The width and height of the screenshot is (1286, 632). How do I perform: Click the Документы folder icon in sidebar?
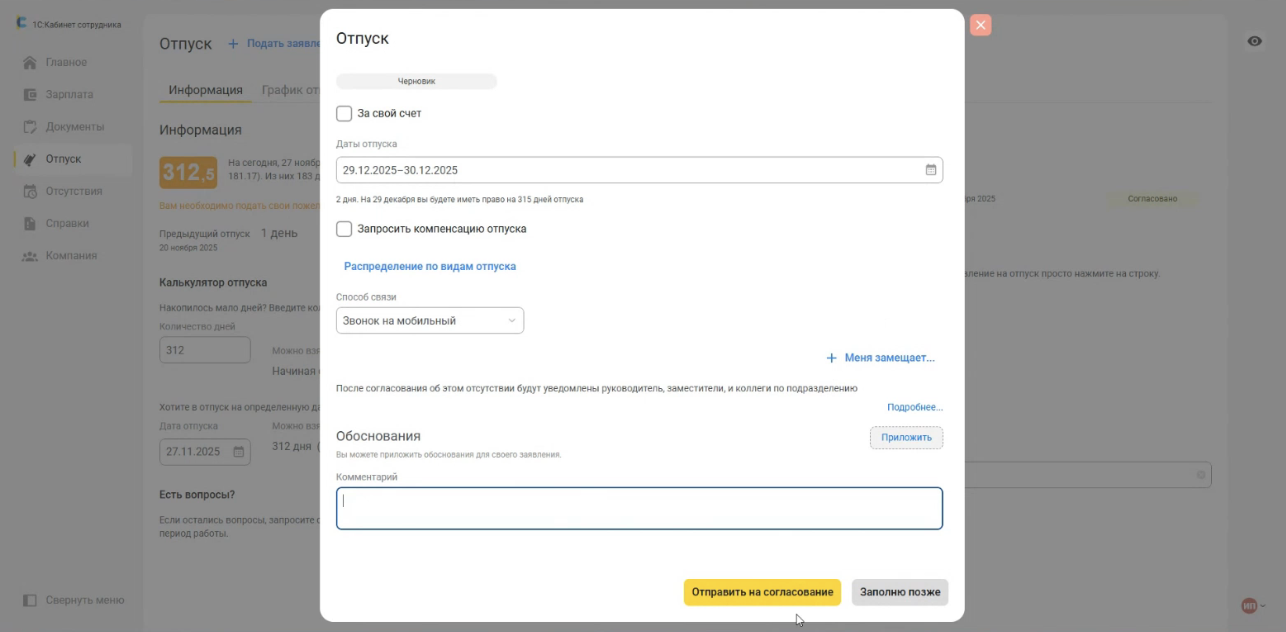[x=30, y=127]
